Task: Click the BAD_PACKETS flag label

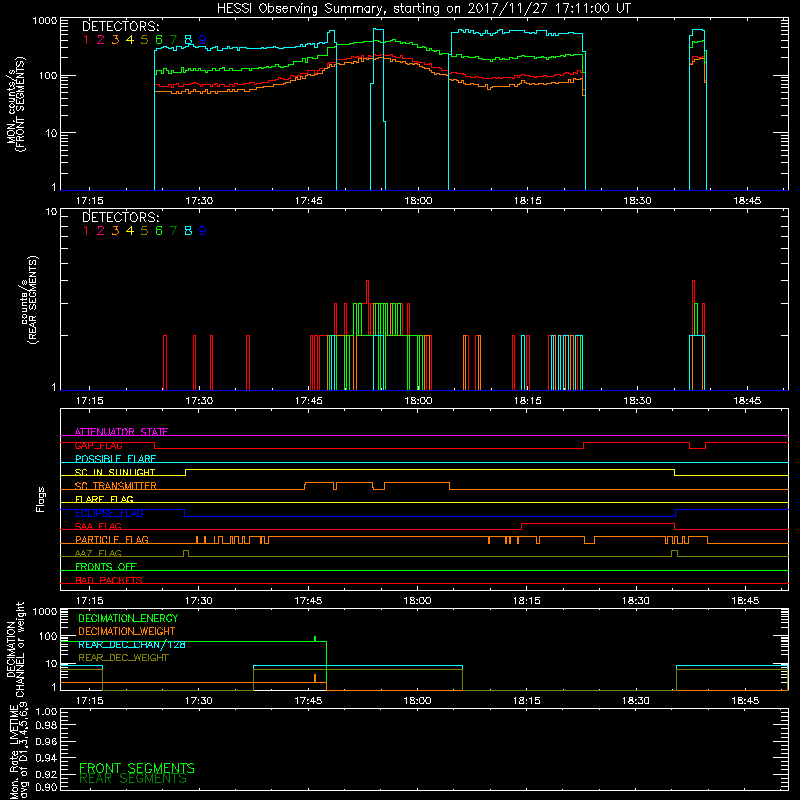Action: [x=109, y=581]
